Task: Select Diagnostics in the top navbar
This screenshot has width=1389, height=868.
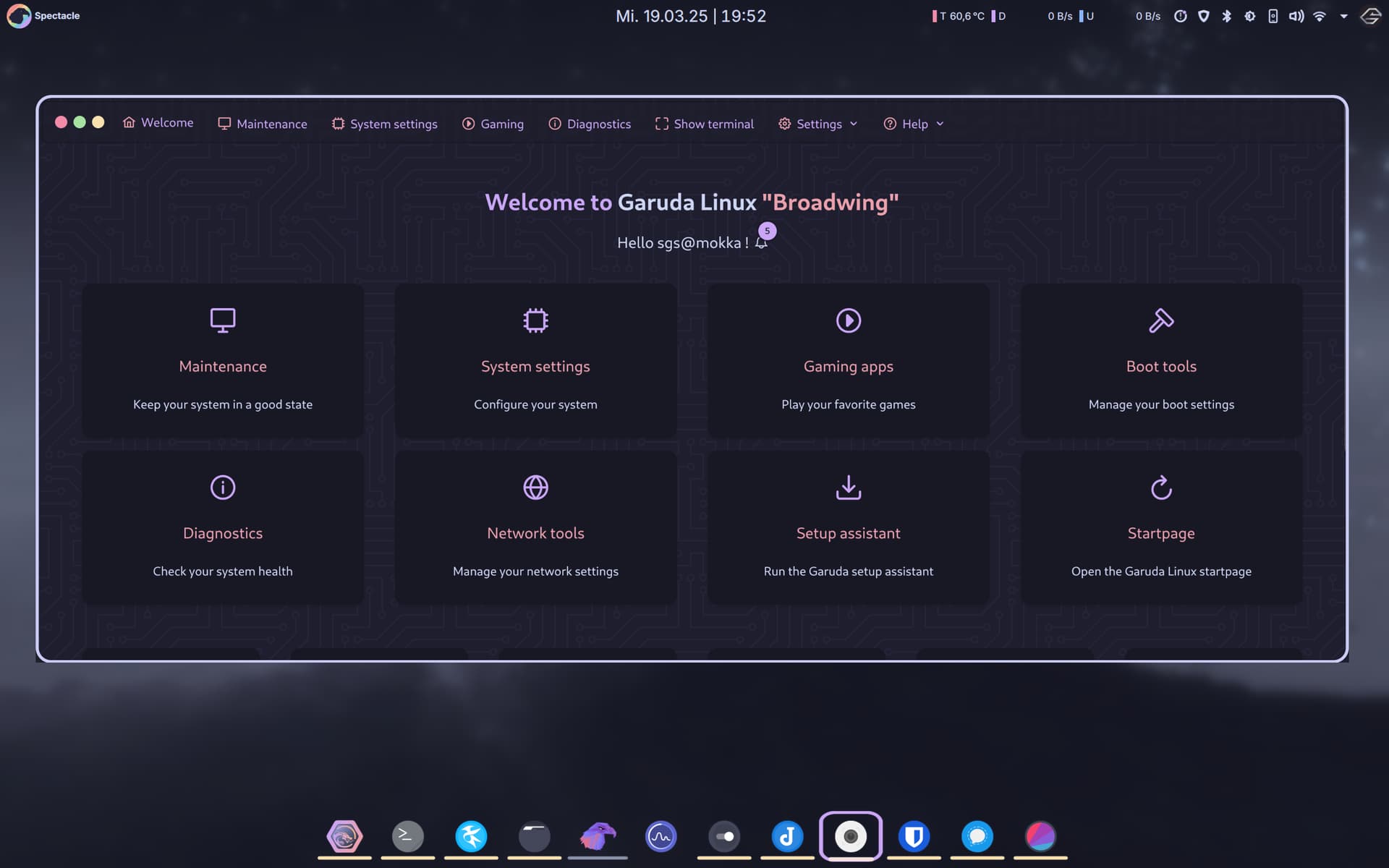Action: pos(590,124)
